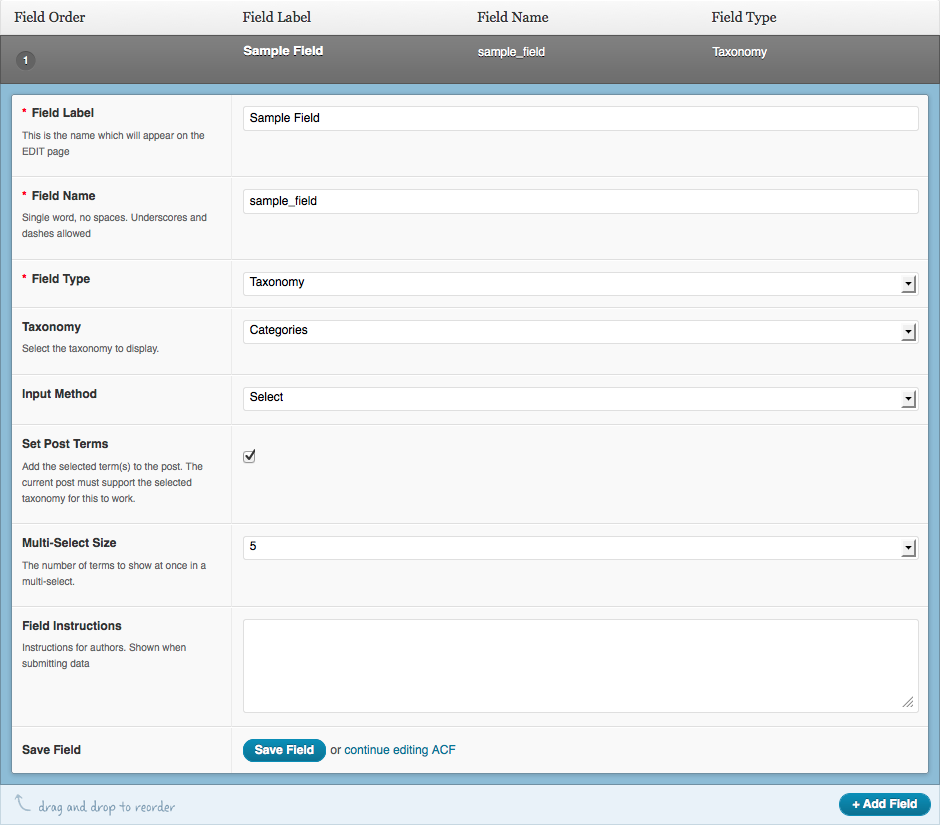Click the Field Label column header
Screen dimensions: 940x826
click(279, 17)
